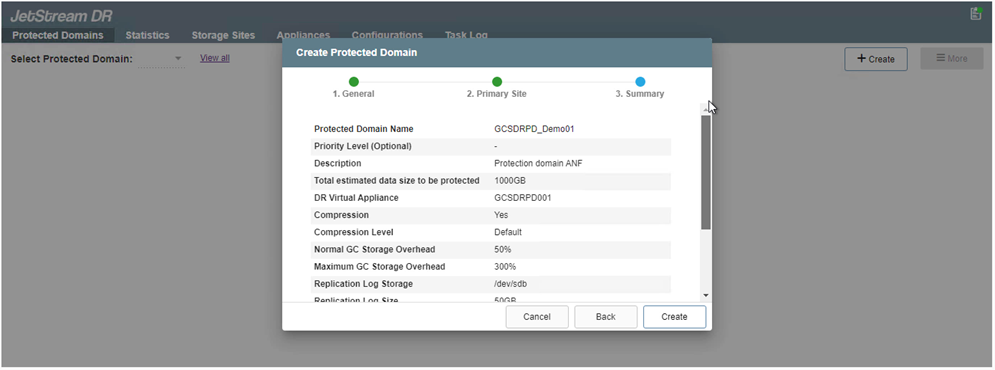Open the Storage Sites tab
This screenshot has height=370, width=995.
click(223, 36)
